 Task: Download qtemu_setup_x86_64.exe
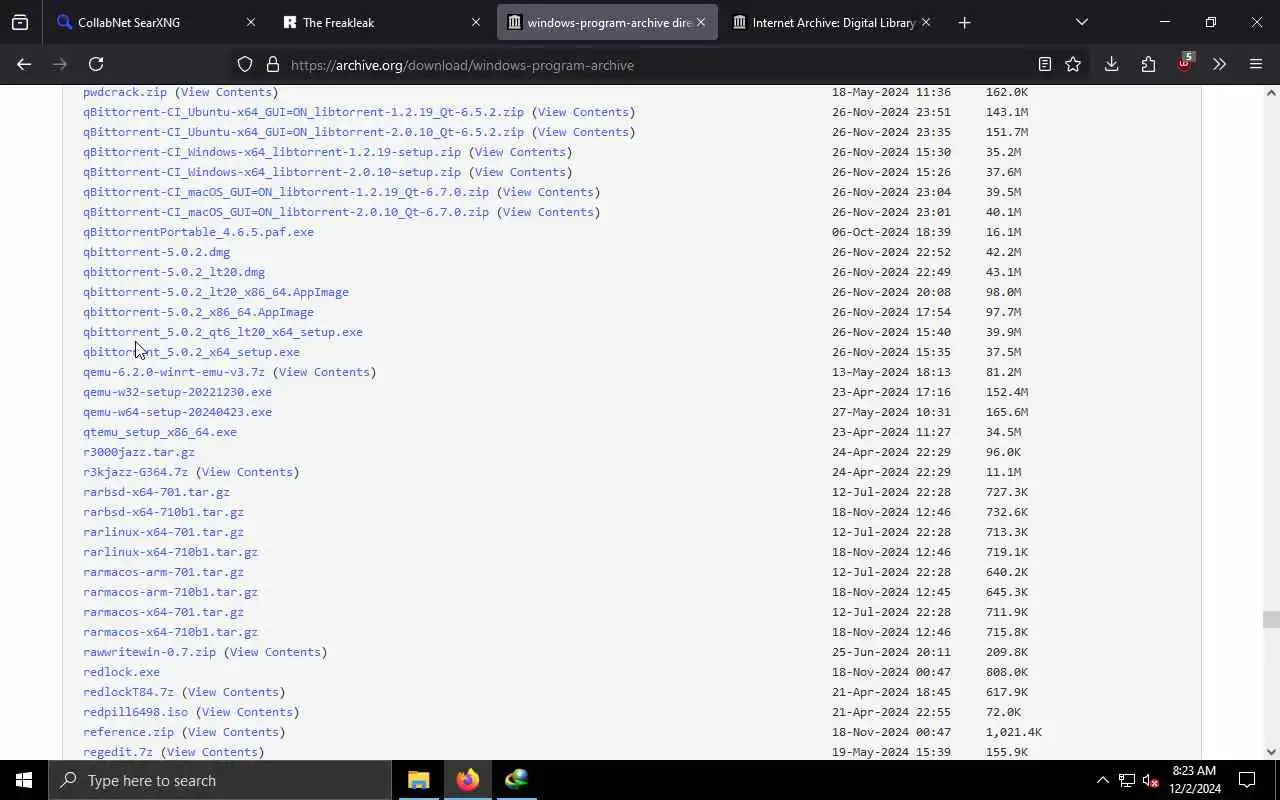coord(160,432)
